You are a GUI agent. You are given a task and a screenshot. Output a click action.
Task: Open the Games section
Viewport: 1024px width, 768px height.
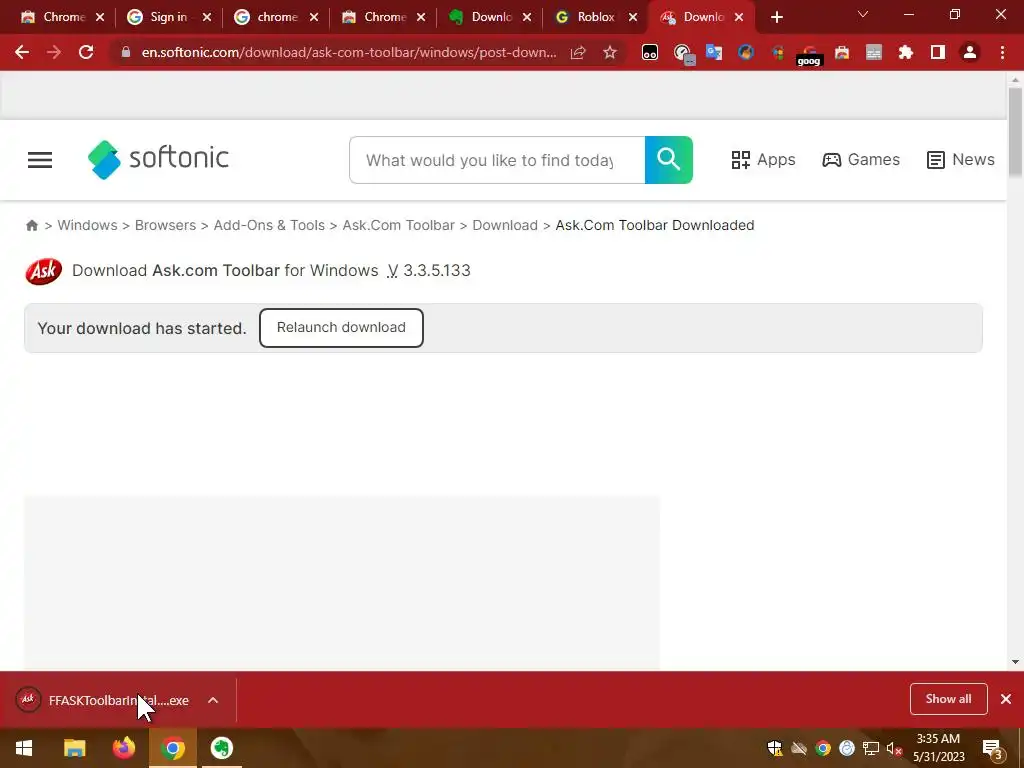point(861,160)
